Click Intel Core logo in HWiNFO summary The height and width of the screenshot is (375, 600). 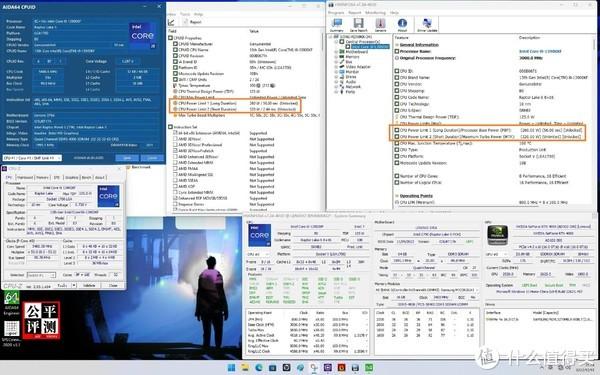pyautogui.click(x=259, y=235)
